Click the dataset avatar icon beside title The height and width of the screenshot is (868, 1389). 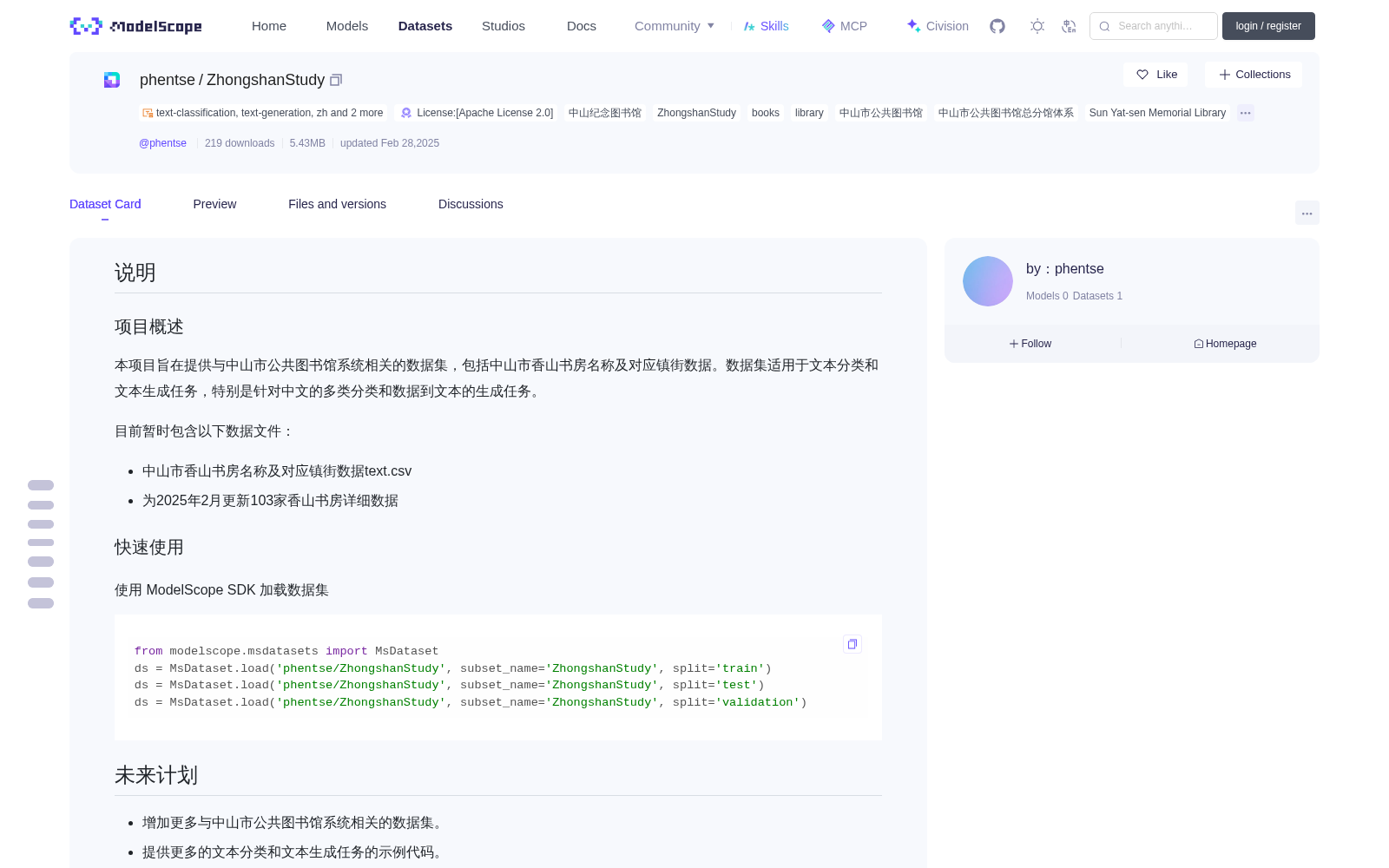click(112, 80)
